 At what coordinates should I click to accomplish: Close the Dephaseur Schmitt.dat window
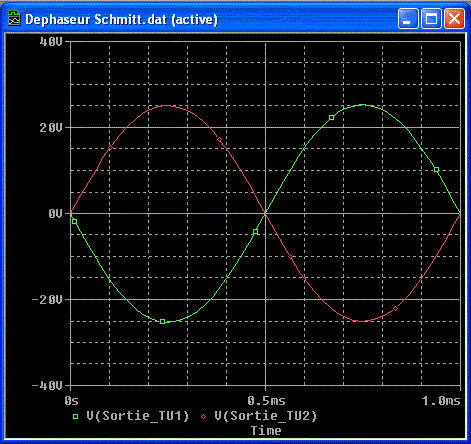(x=454, y=19)
